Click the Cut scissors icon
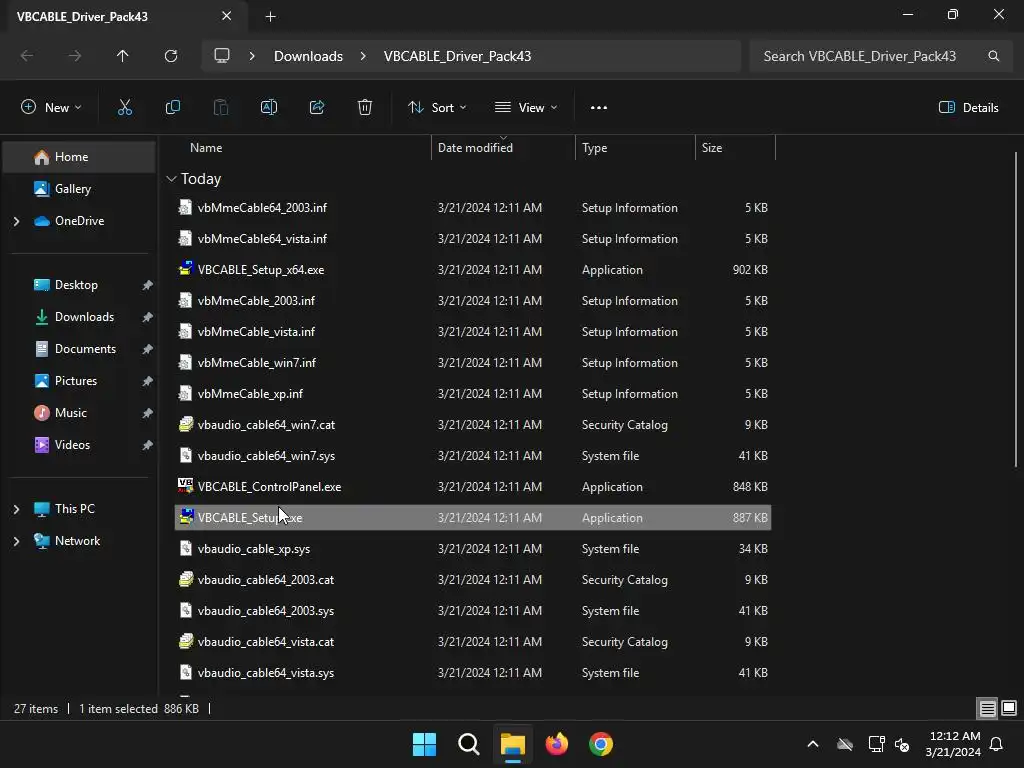Viewport: 1024px width, 768px height. [125, 108]
